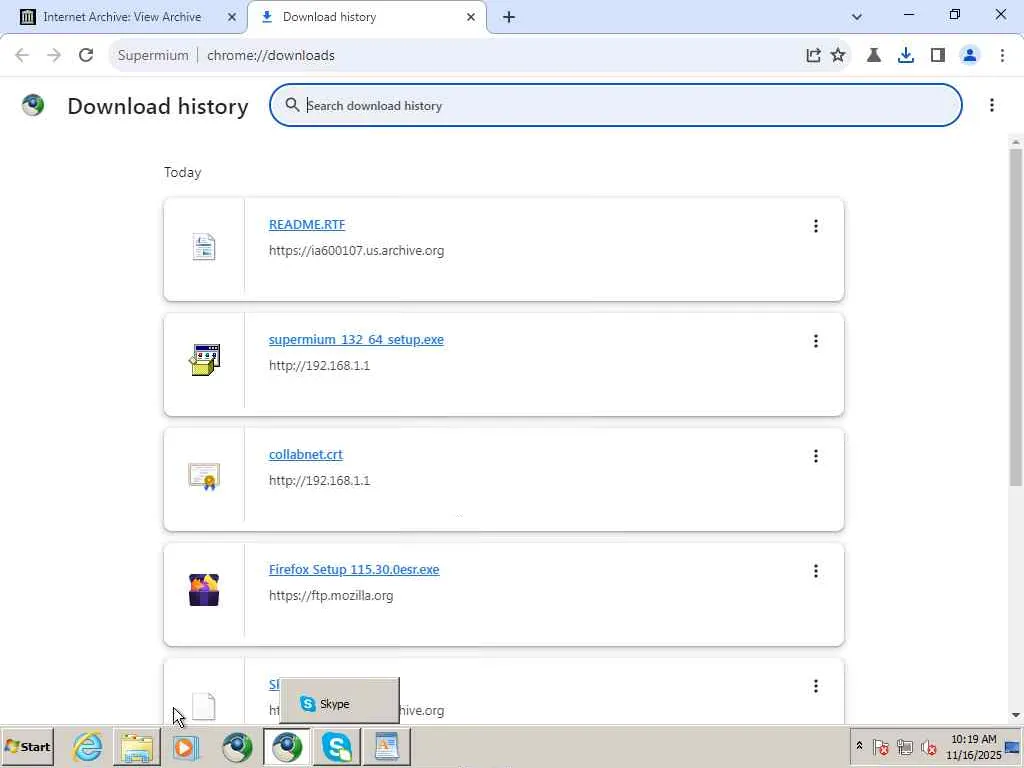
Task: Select the Skype tooltip popup
Action: (340, 703)
